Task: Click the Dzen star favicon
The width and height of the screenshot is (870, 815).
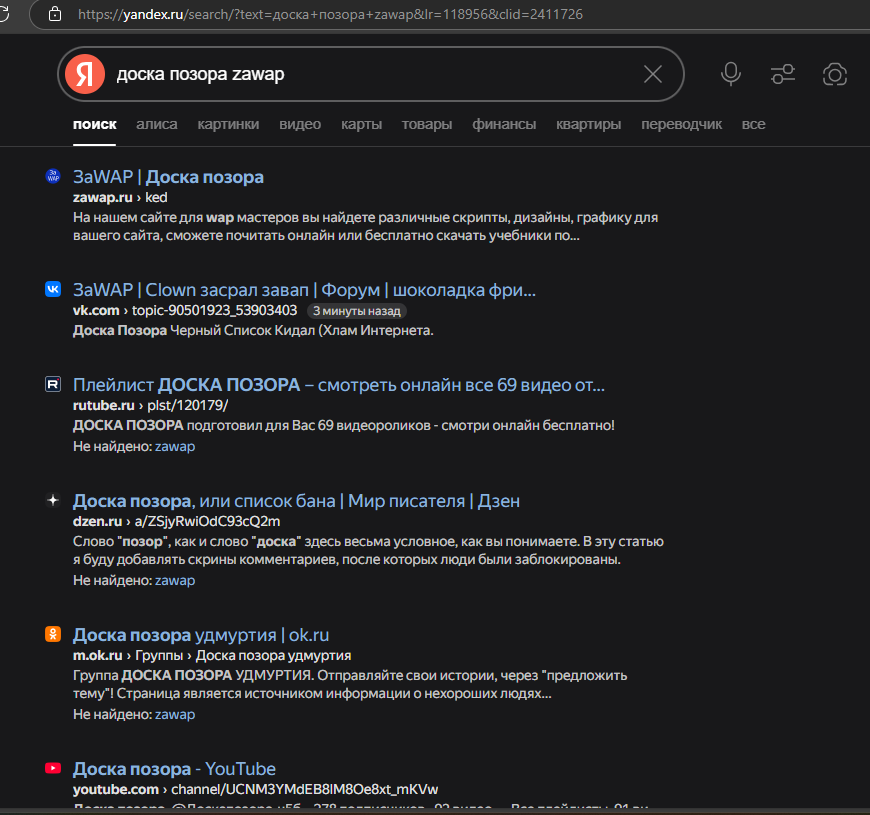Action: tap(53, 500)
